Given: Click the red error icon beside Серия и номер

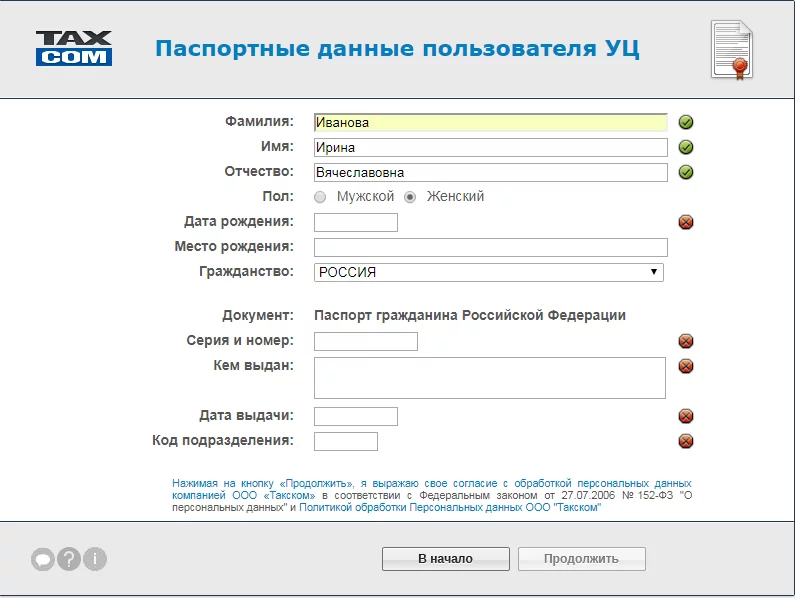Looking at the screenshot, I should (686, 342).
